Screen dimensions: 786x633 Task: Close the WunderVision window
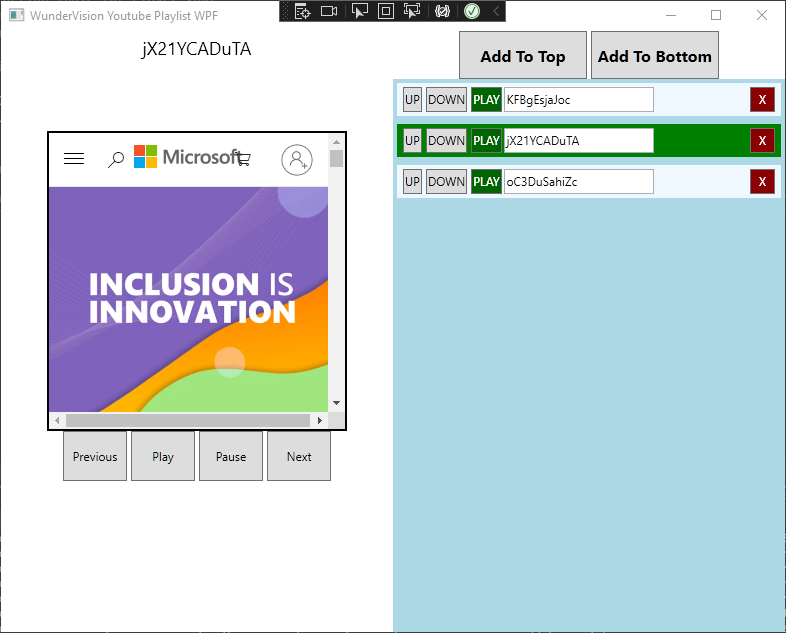762,15
